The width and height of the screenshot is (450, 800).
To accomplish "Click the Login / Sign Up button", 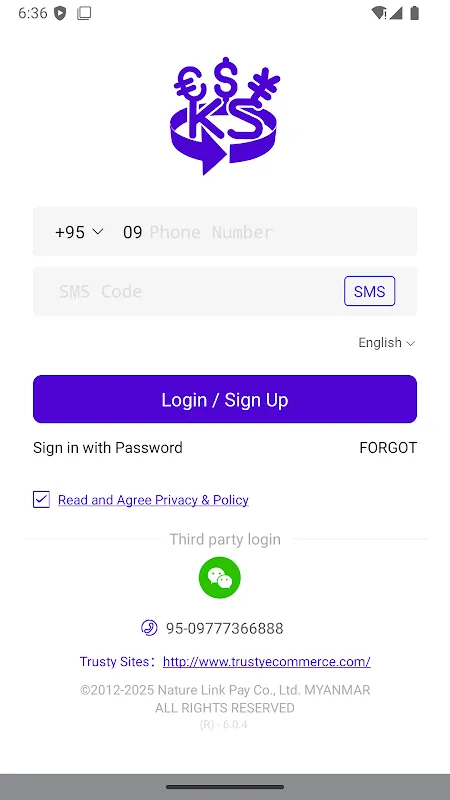I will [225, 399].
